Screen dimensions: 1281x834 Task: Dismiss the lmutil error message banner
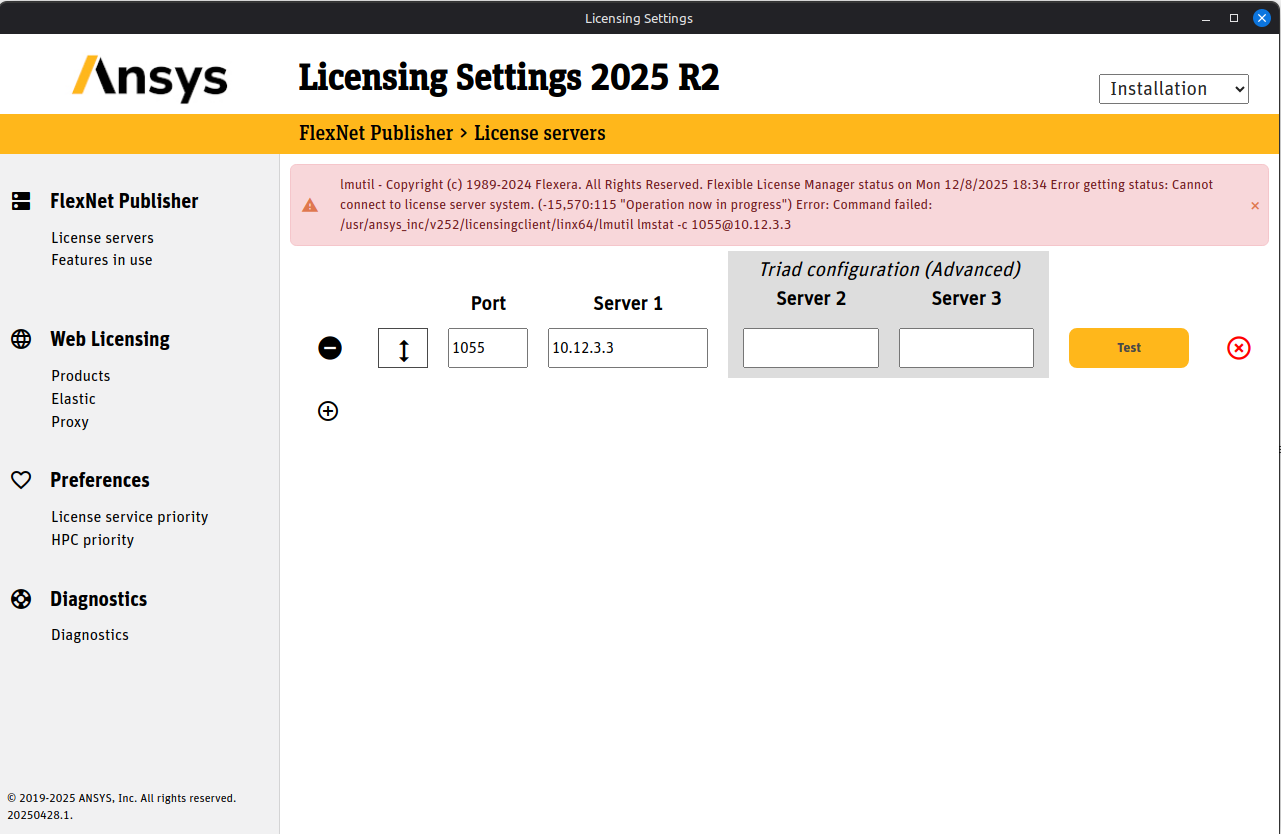(x=1255, y=206)
